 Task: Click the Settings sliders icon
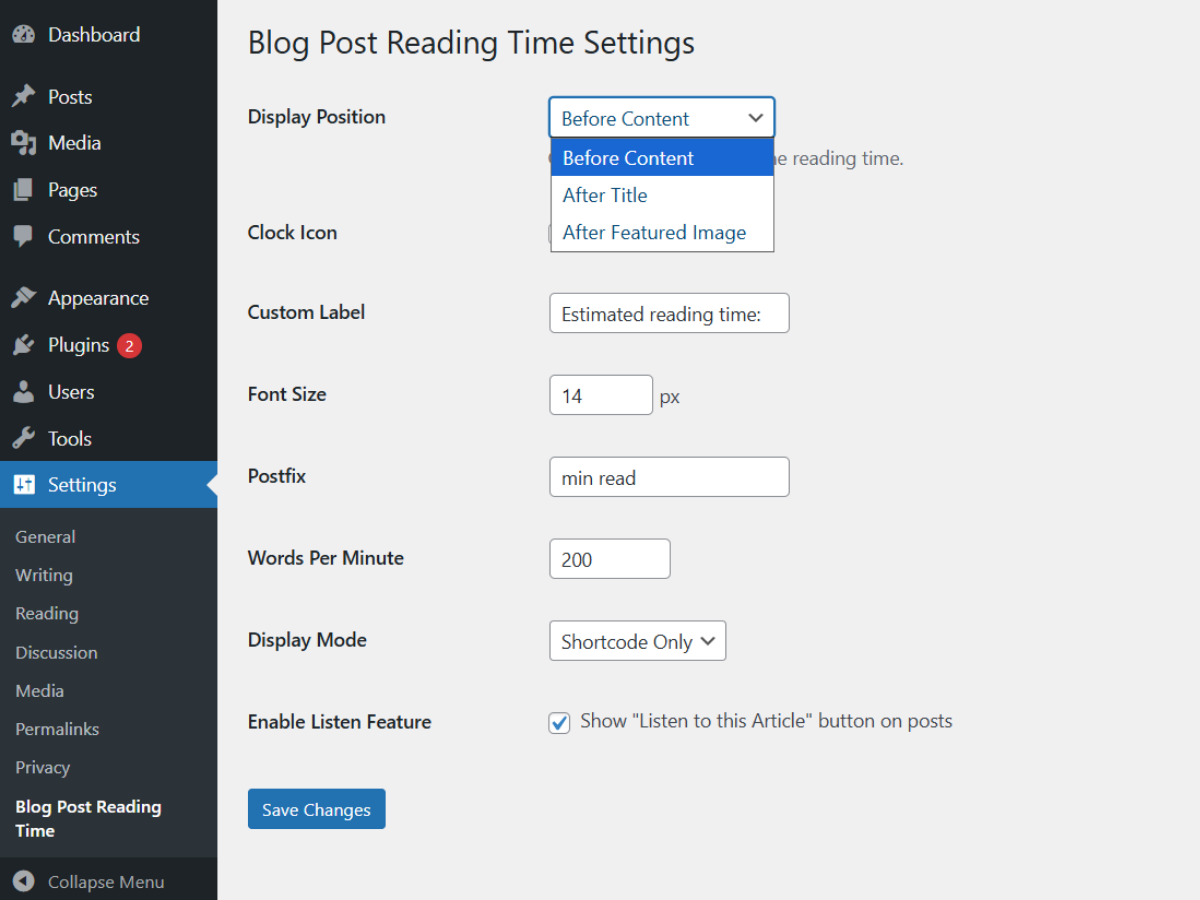(24, 485)
